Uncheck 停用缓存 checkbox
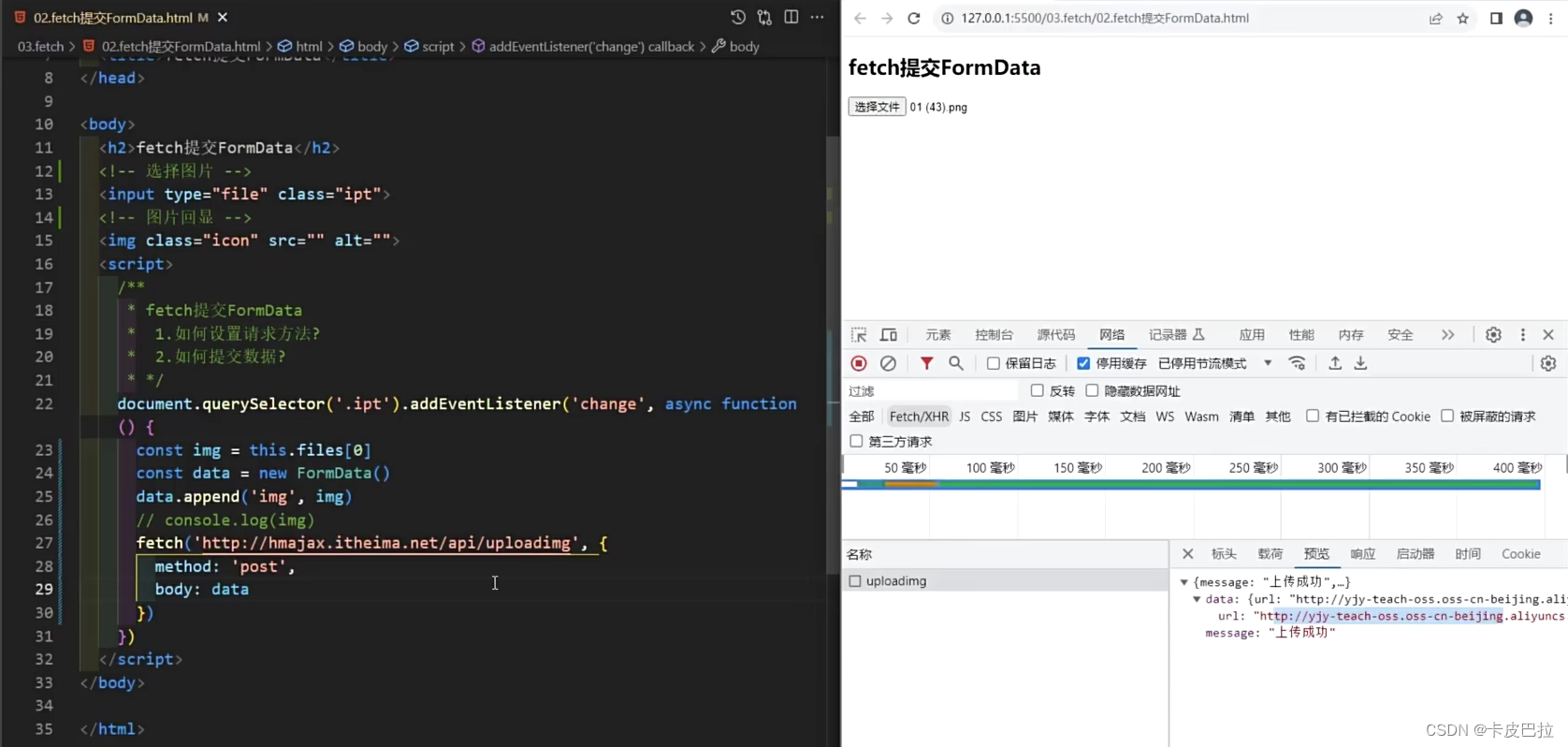The image size is (1568, 747). [x=1083, y=363]
